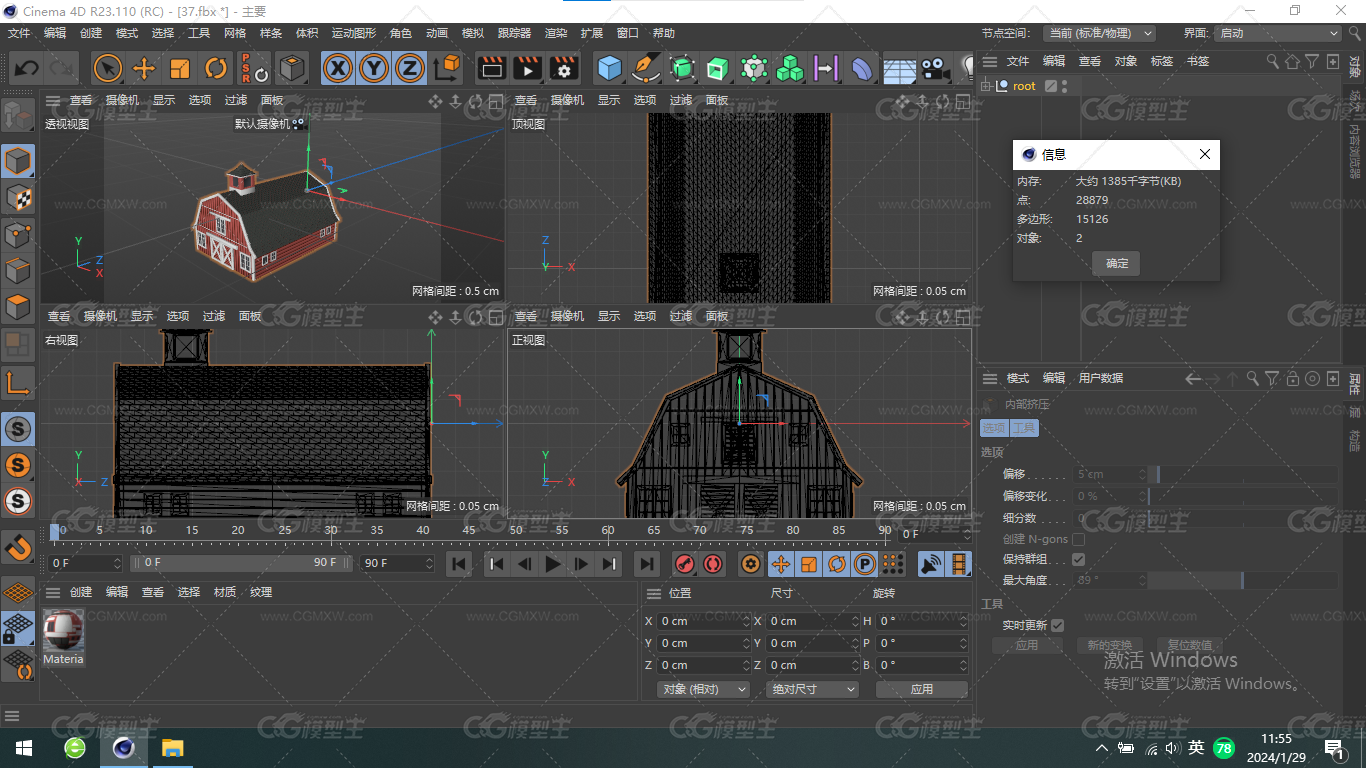Open the Material Manager hamburger menu
Image resolution: width=1366 pixels, height=768 pixels.
tap(53, 592)
